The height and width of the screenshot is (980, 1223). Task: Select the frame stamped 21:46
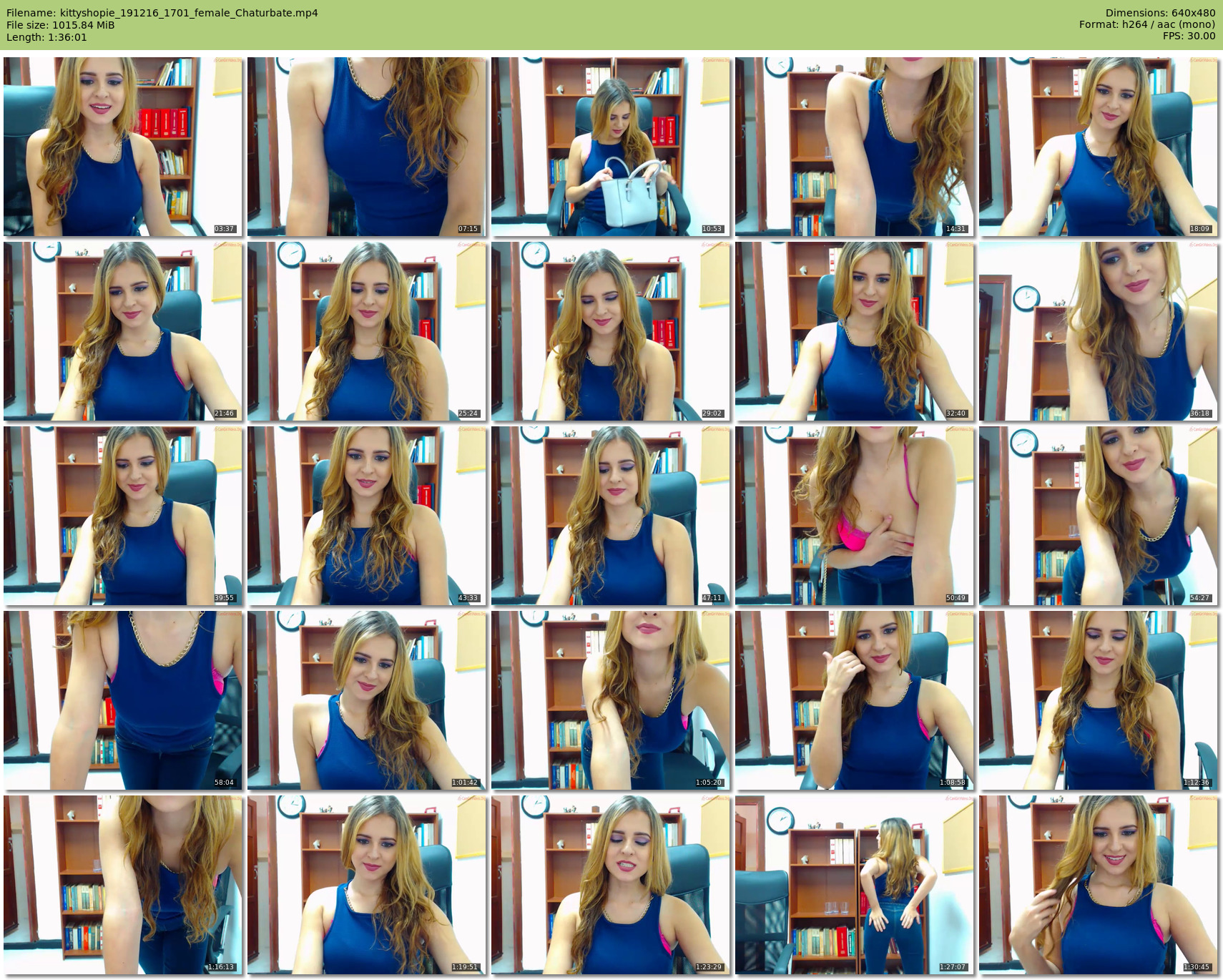click(x=122, y=331)
